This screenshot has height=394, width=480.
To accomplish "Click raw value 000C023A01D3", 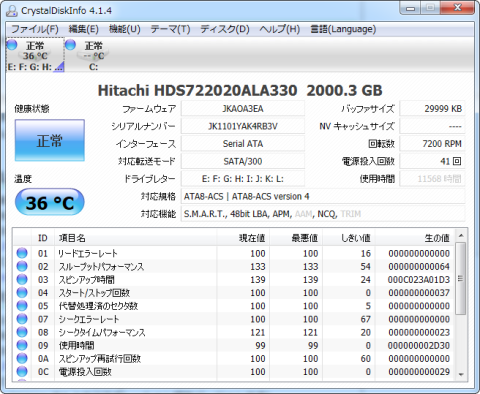I will [419, 280].
